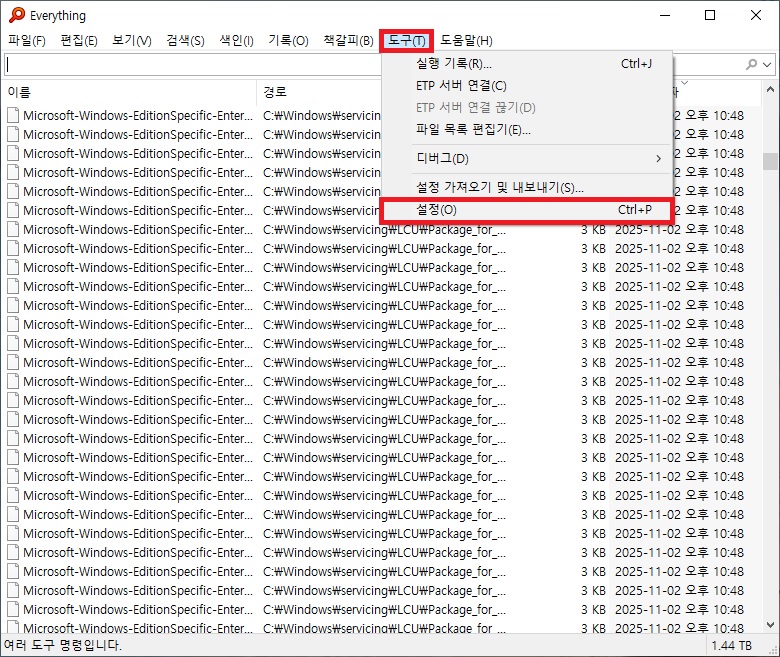Choose 설정 가져오기 및 내보내기(S)...
Viewport: 780px width, 657px height.
[x=527, y=188]
